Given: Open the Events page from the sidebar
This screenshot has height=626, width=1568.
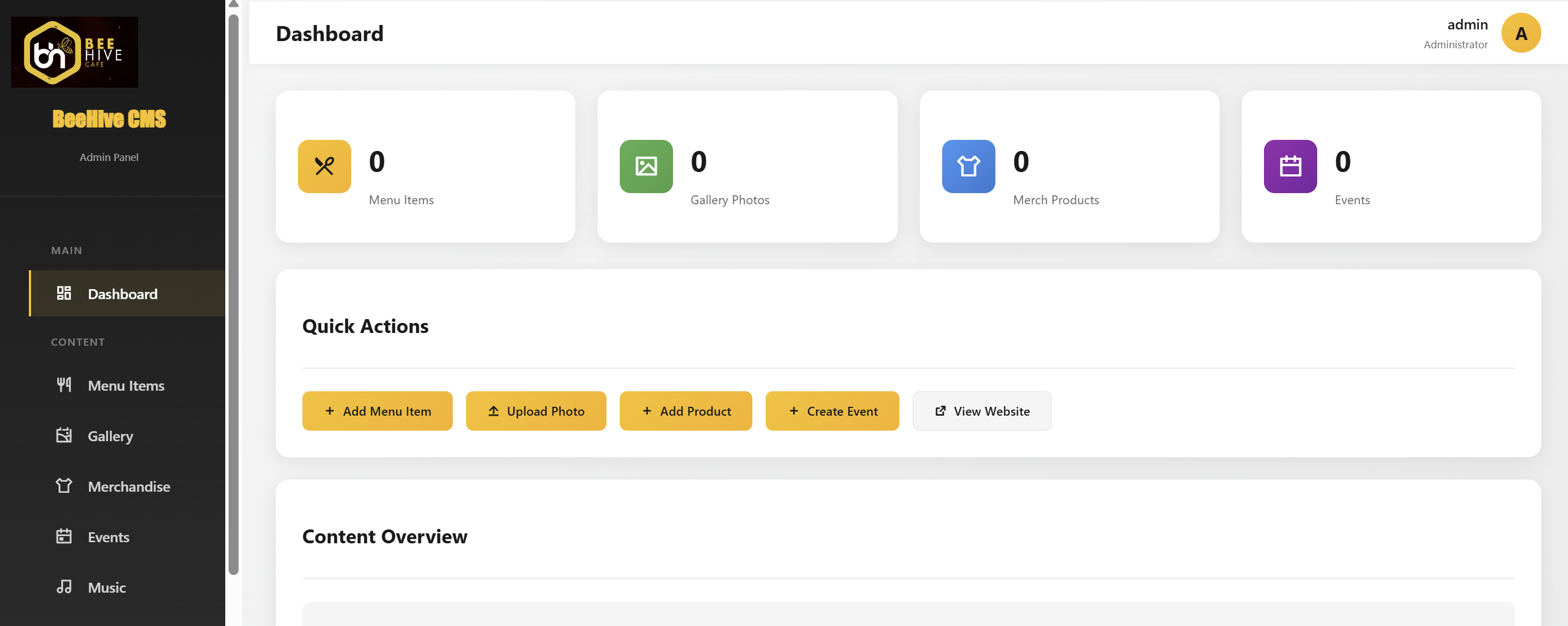Looking at the screenshot, I should 108,536.
